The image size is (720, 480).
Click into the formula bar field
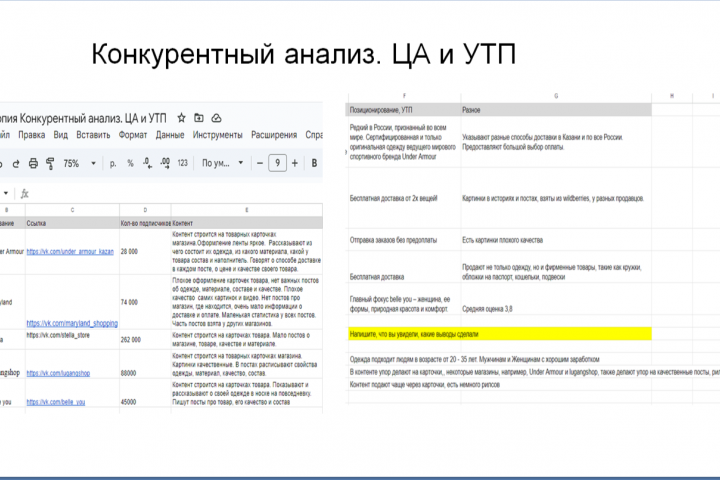tap(177, 194)
